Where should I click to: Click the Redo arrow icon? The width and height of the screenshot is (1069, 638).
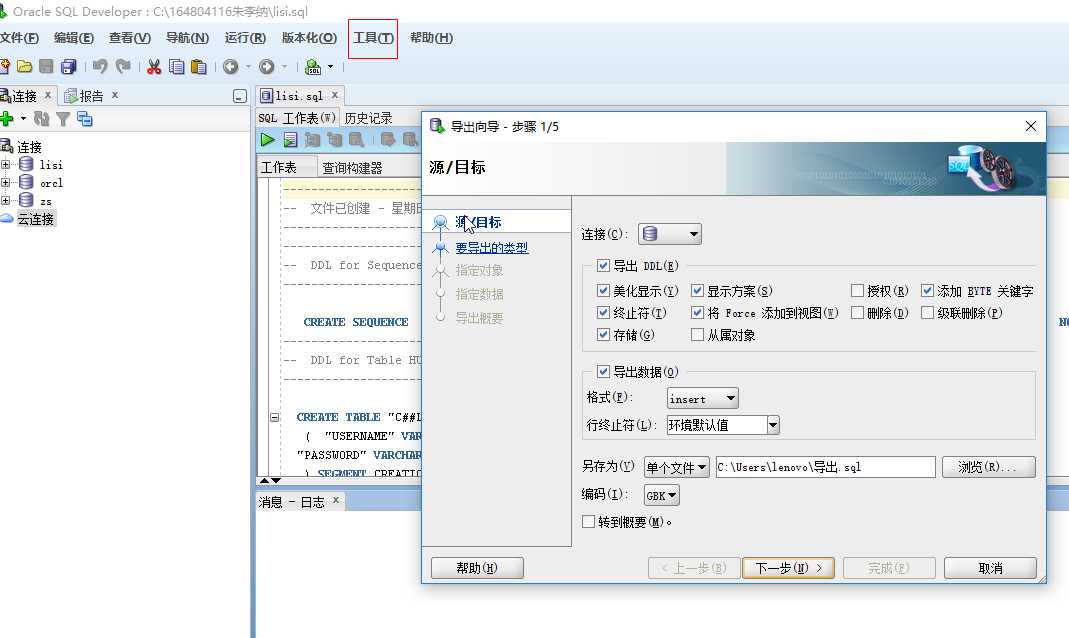123,66
